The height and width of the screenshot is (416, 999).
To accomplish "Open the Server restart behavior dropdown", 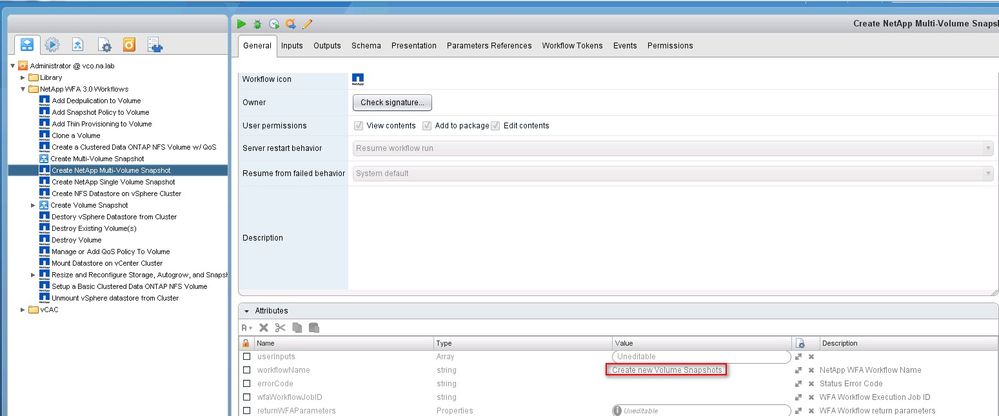I will point(673,148).
